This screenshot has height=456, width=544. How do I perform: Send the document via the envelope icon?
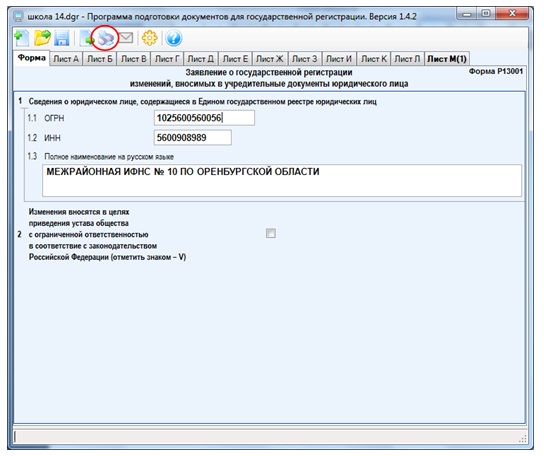126,37
